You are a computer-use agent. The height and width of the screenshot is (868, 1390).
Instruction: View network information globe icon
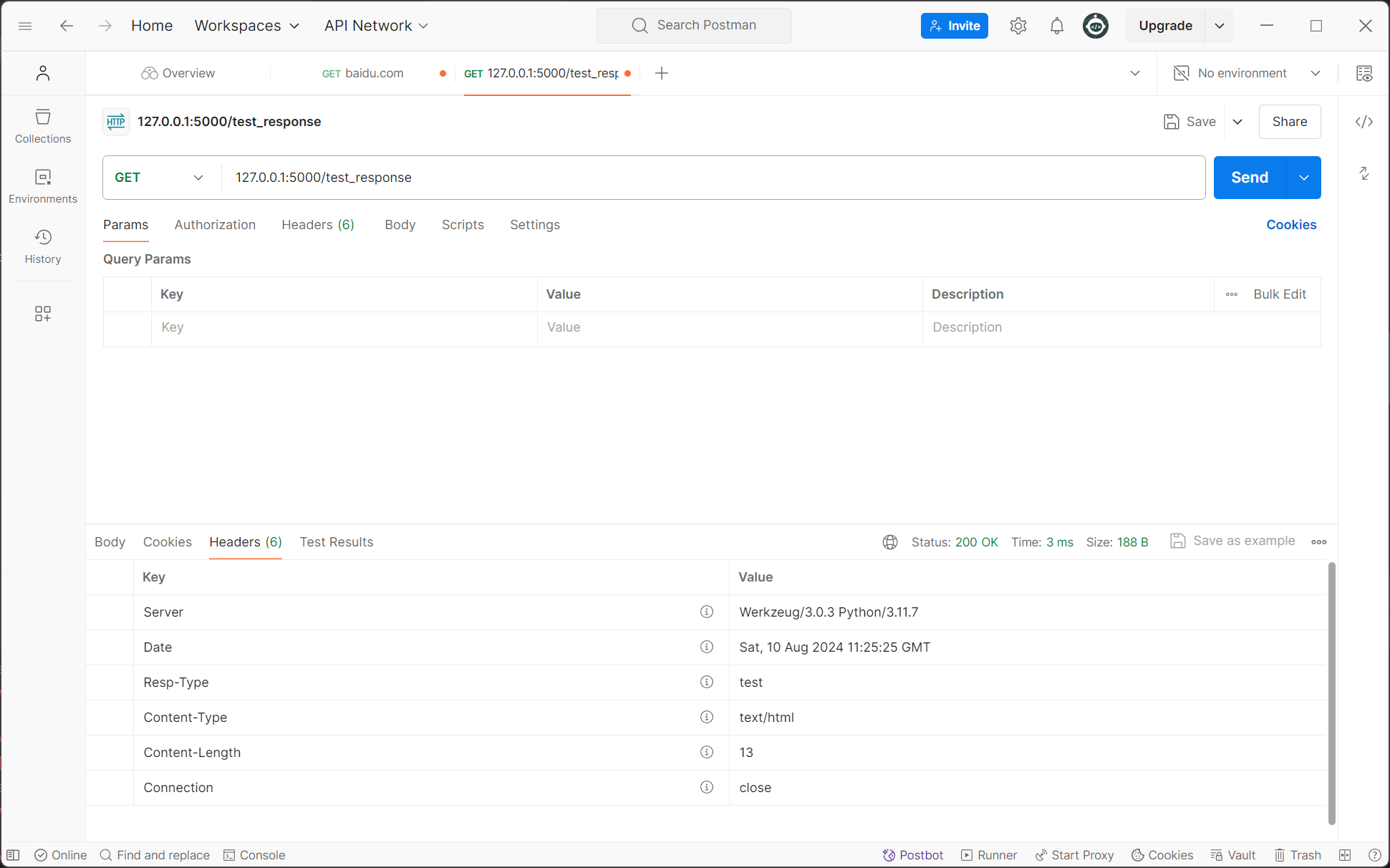point(890,542)
